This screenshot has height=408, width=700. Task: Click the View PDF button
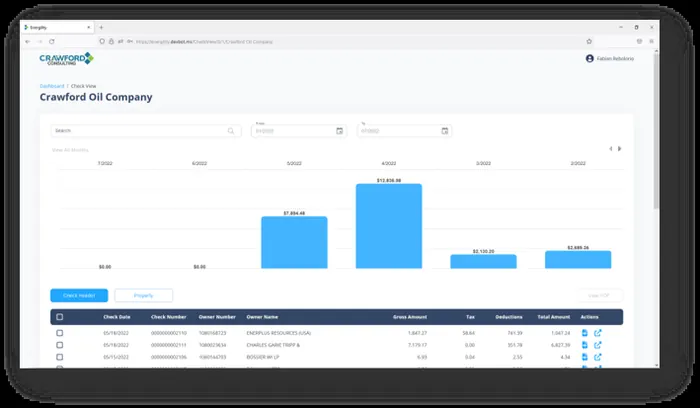(x=599, y=296)
